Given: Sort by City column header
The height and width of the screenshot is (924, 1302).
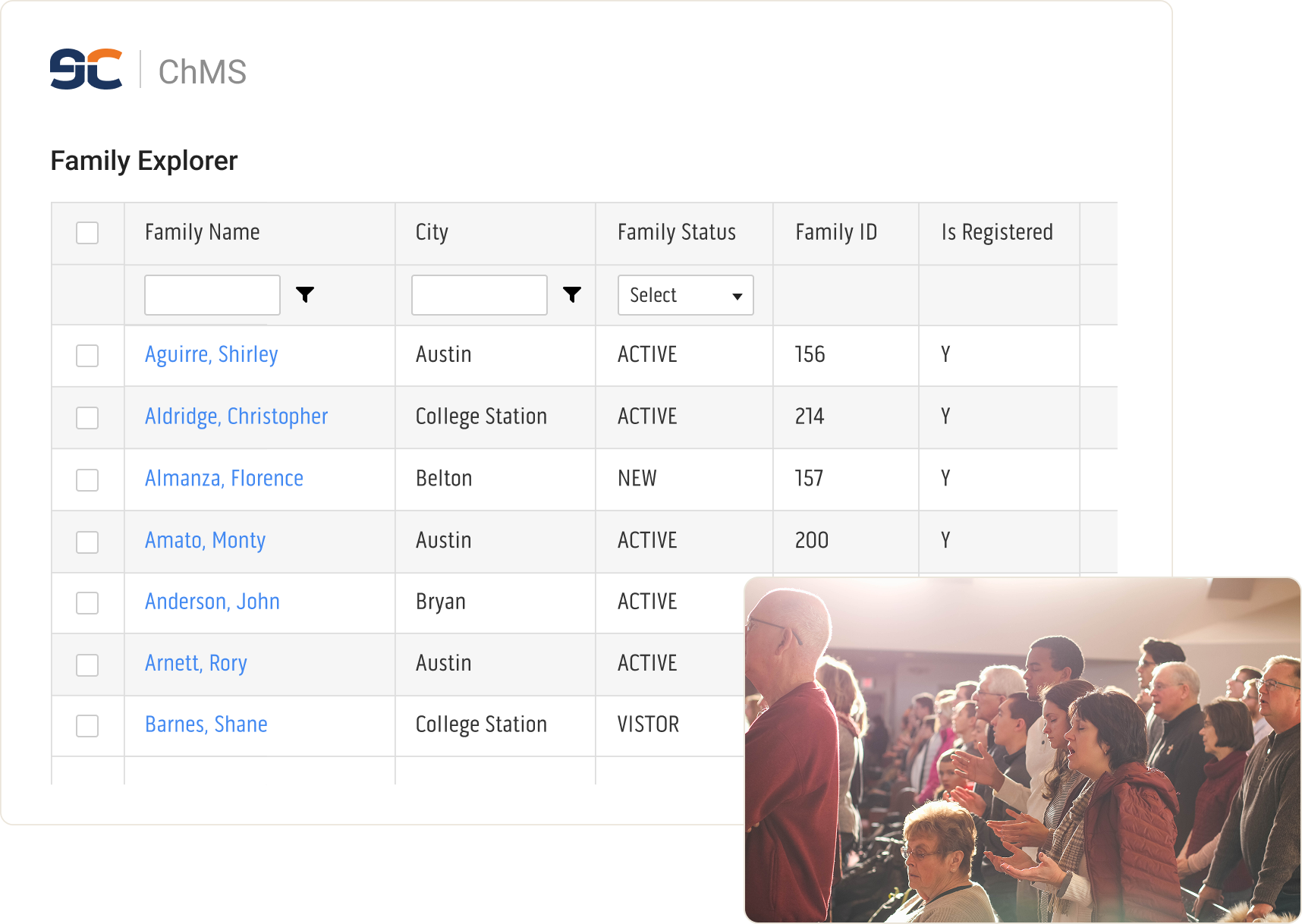Looking at the screenshot, I should pos(432,232).
